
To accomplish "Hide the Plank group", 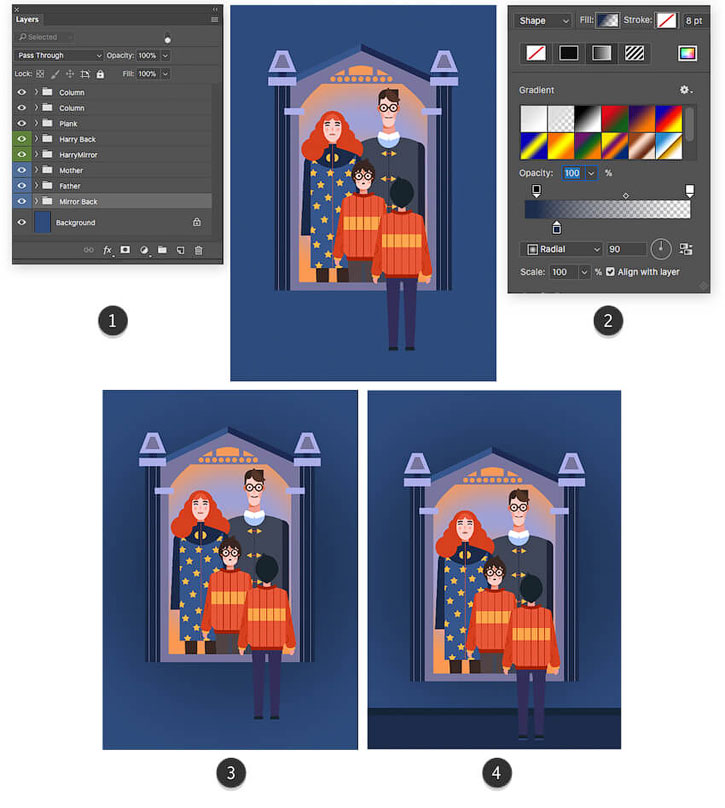I will point(22,123).
